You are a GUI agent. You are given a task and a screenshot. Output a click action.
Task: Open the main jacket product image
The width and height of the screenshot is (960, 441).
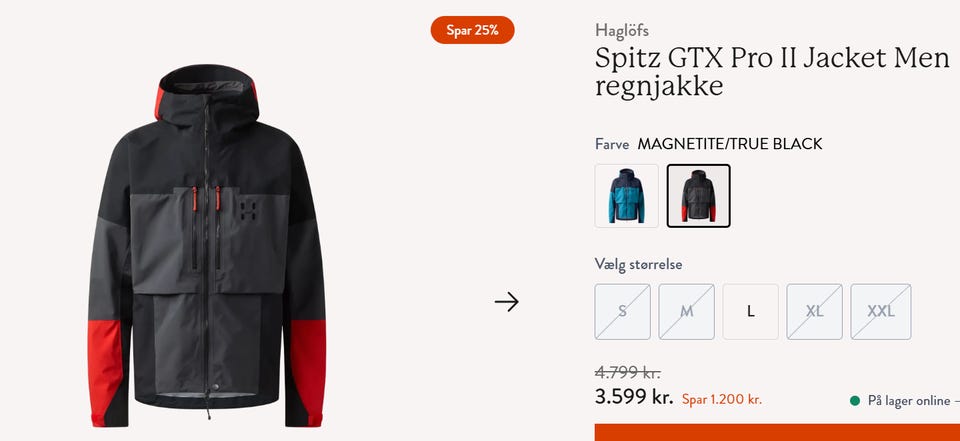[206, 245]
